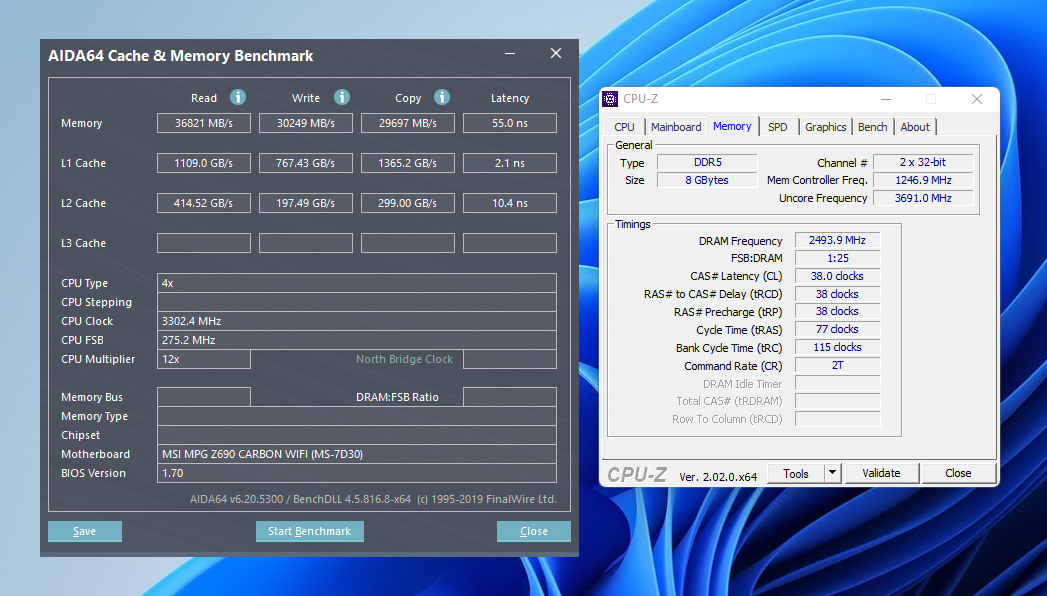The image size is (1047, 596).
Task: Click the Copy info icon in AIDA64
Action: tap(442, 97)
